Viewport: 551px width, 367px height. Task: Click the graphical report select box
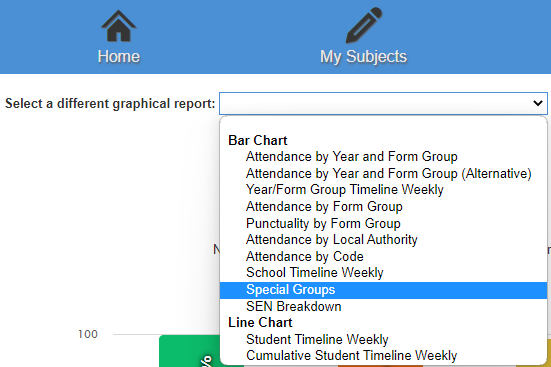(x=383, y=103)
